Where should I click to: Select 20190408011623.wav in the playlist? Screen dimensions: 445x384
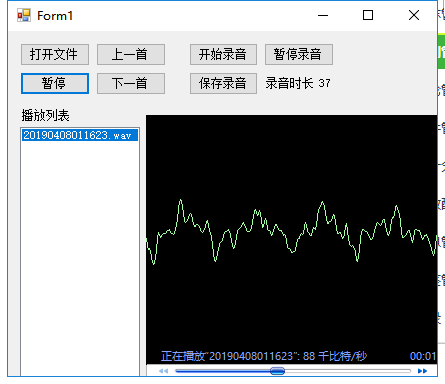tap(80, 135)
